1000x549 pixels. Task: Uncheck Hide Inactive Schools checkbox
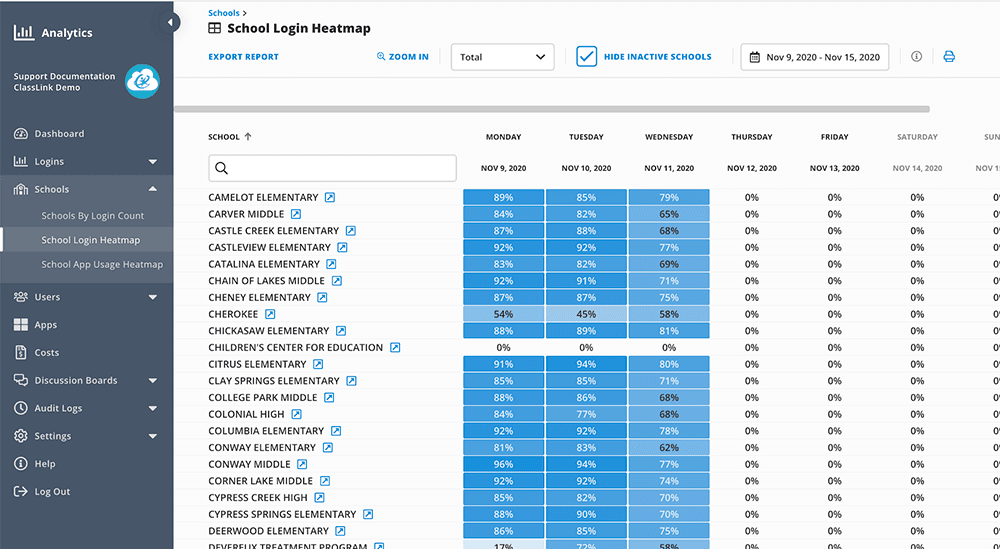[587, 57]
